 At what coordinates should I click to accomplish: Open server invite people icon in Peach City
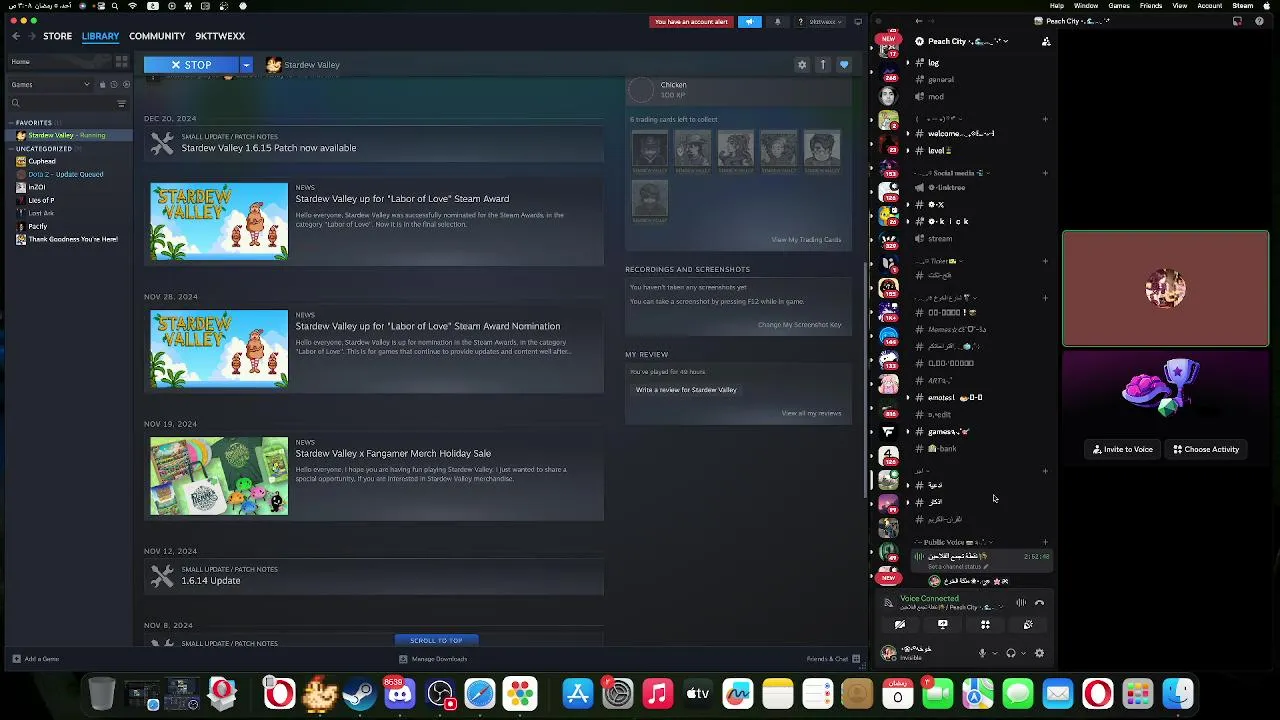coord(1046,41)
